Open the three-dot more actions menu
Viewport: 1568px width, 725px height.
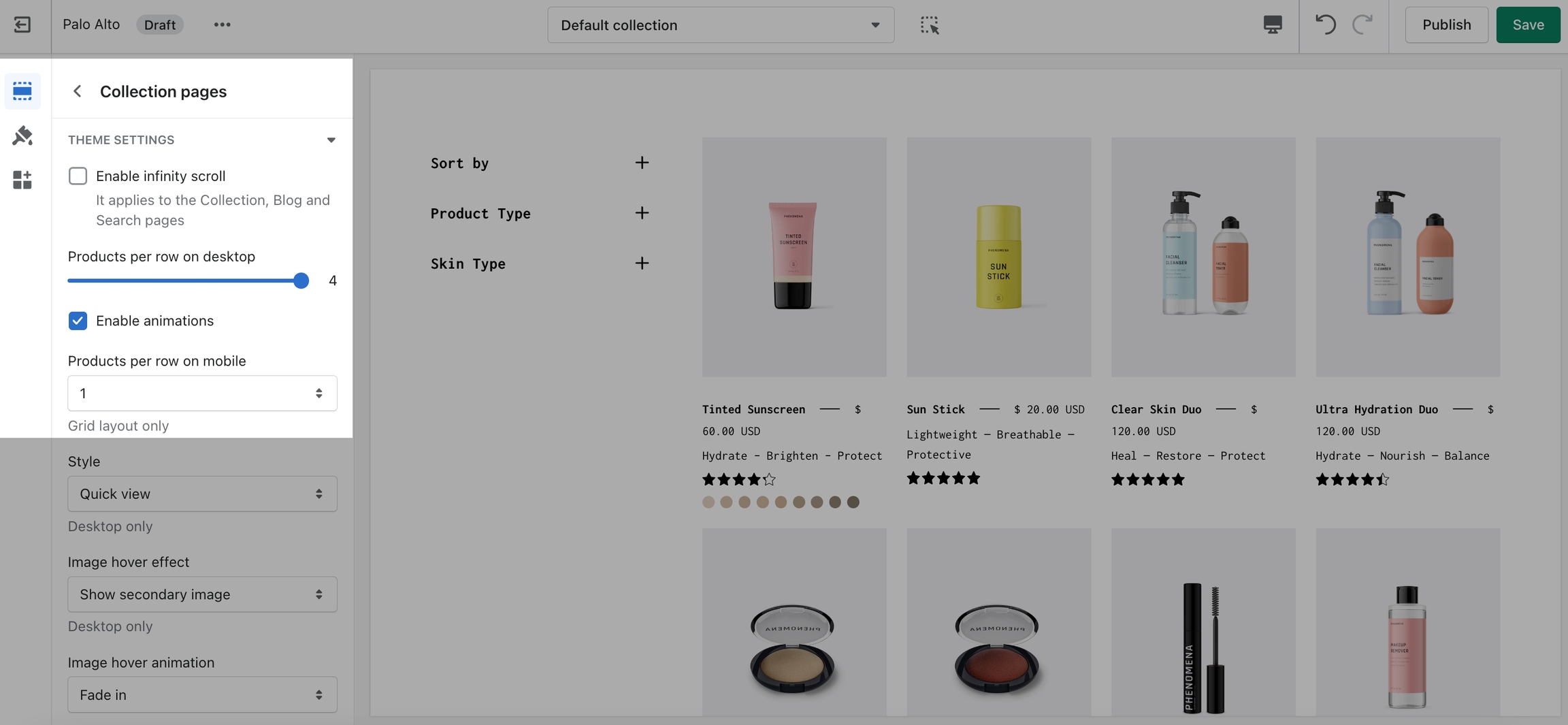pos(222,25)
